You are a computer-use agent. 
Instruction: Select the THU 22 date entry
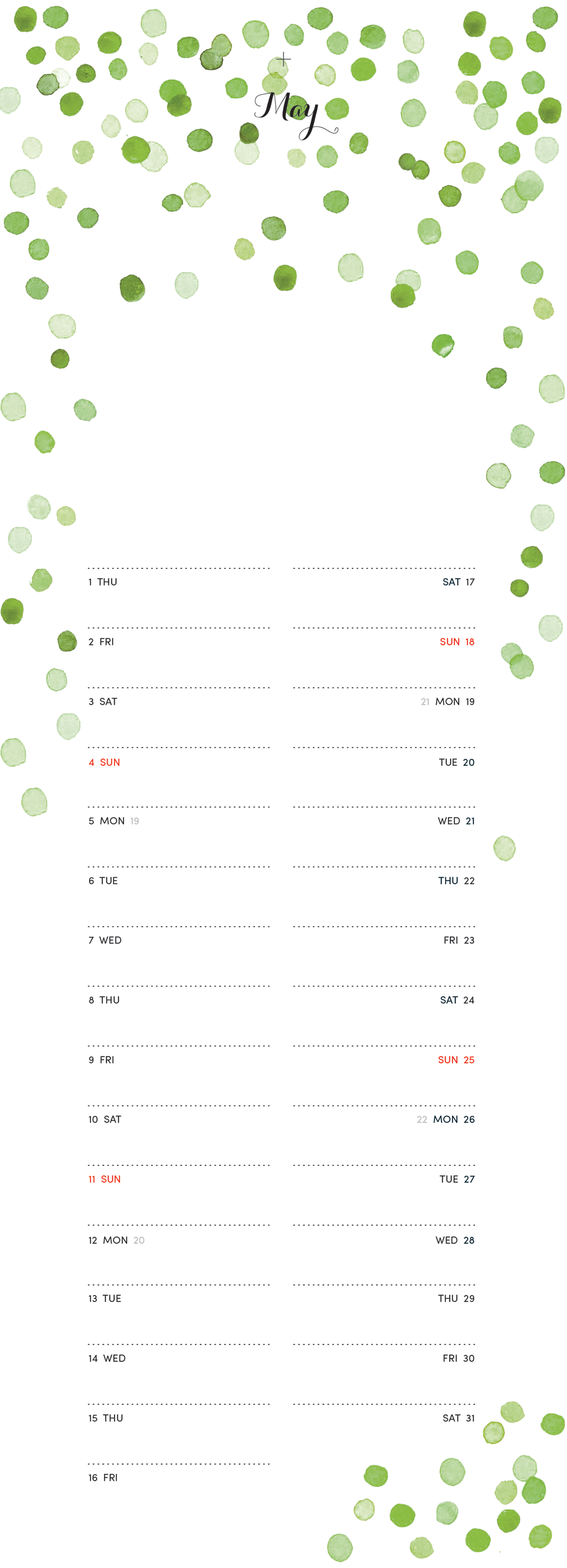456,881
